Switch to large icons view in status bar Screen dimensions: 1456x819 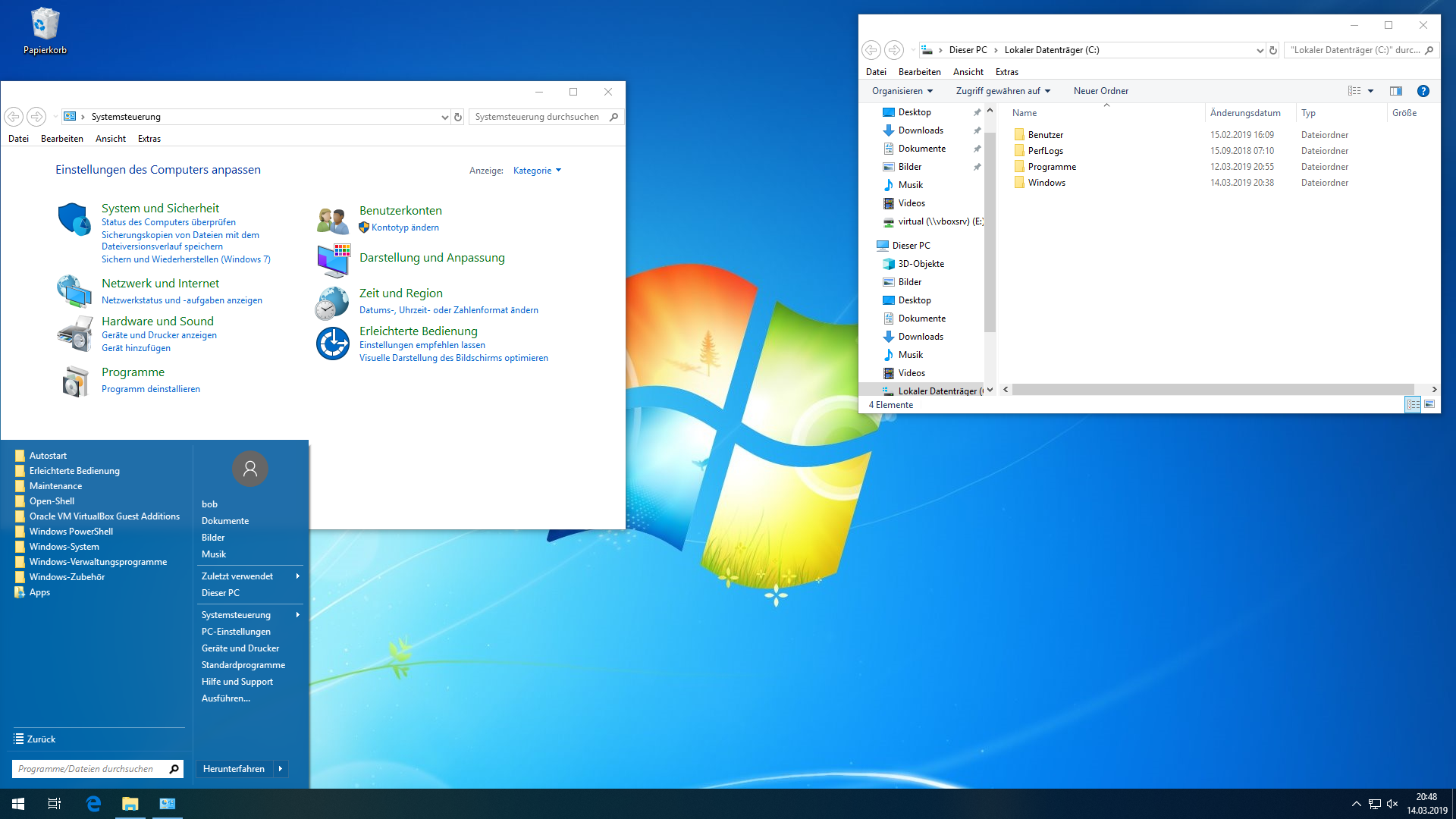[1429, 405]
